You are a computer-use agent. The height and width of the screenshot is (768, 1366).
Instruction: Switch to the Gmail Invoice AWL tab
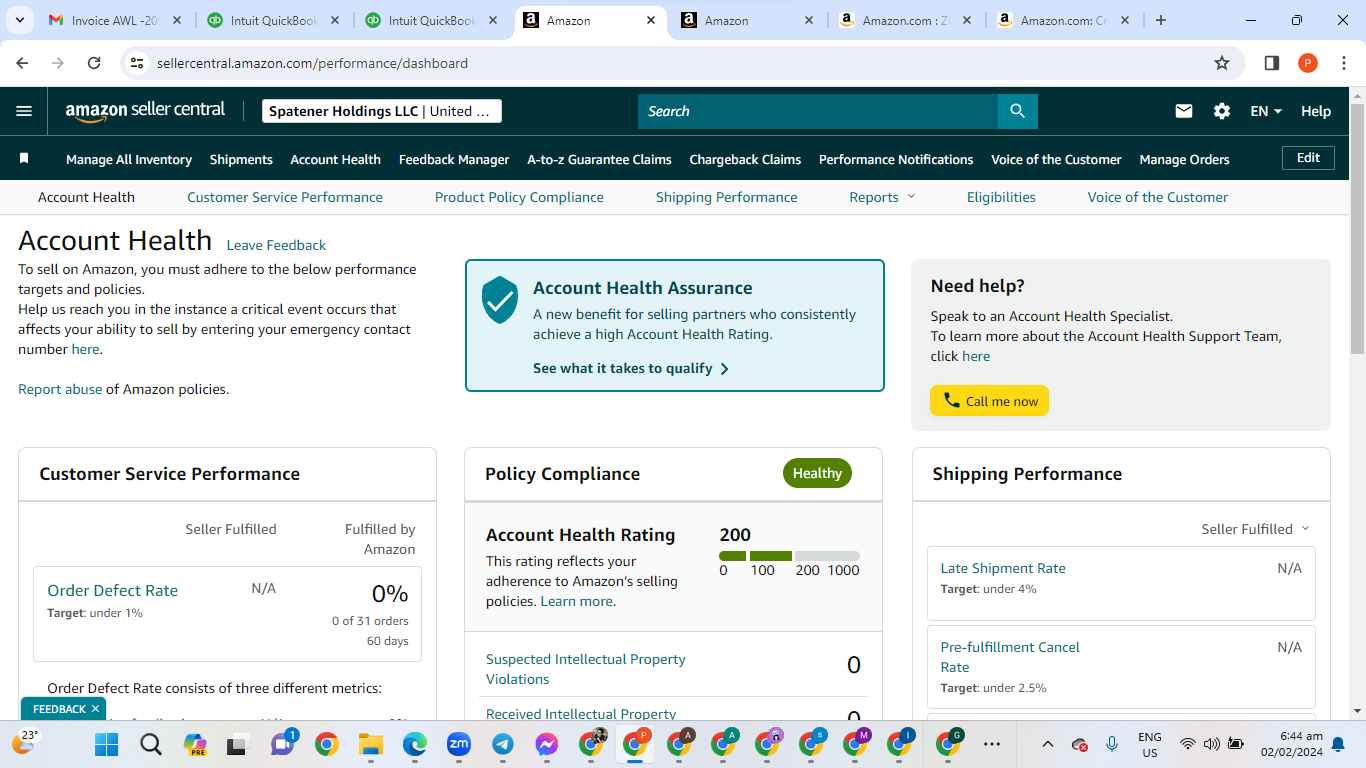116,20
